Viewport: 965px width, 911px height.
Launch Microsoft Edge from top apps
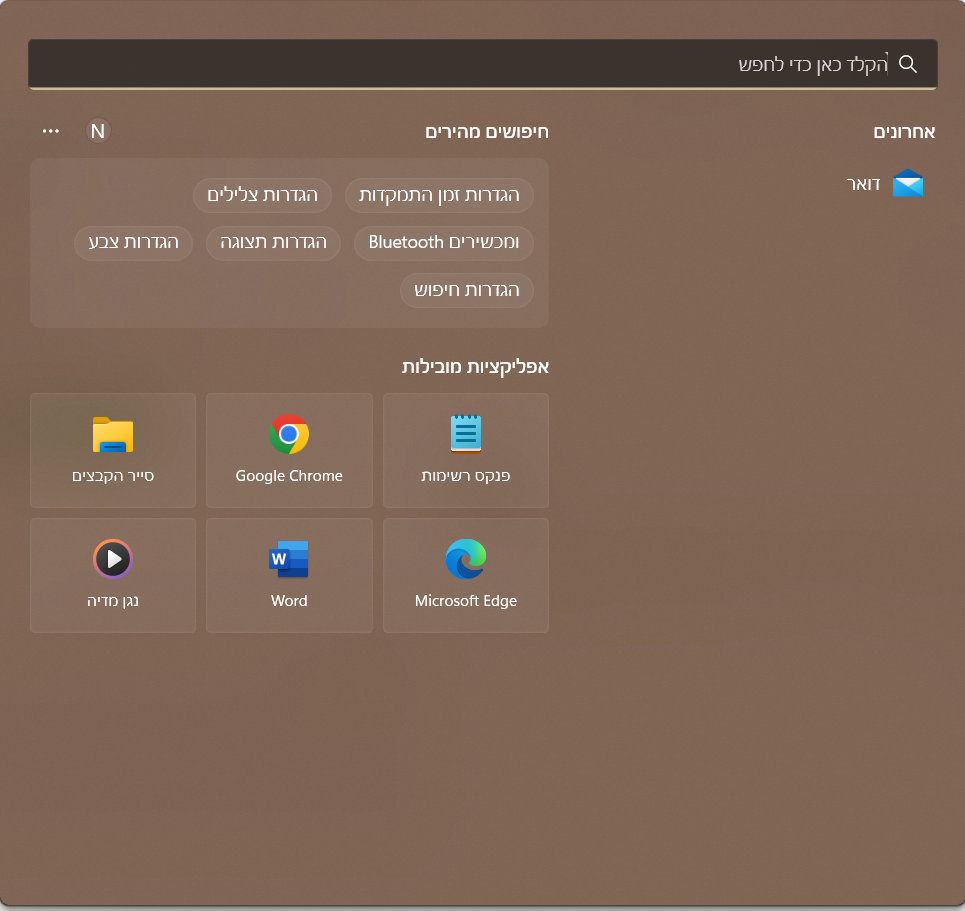(x=466, y=575)
